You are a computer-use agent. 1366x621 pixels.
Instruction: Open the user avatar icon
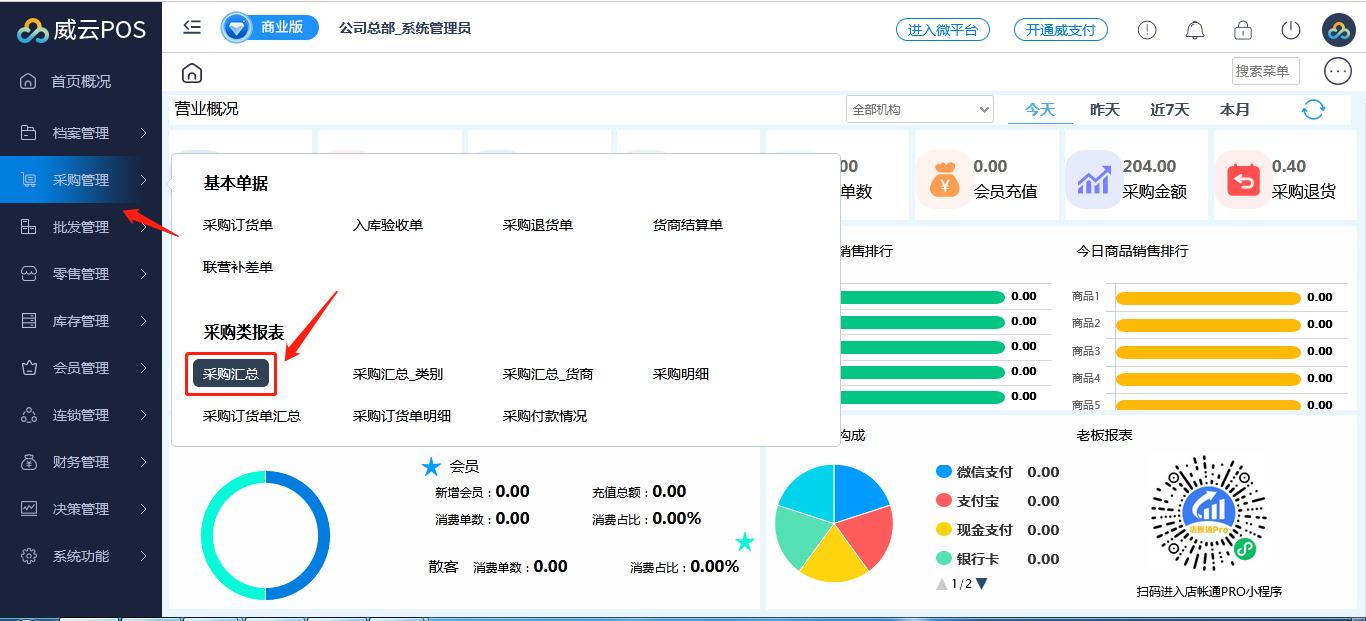pos(1338,30)
